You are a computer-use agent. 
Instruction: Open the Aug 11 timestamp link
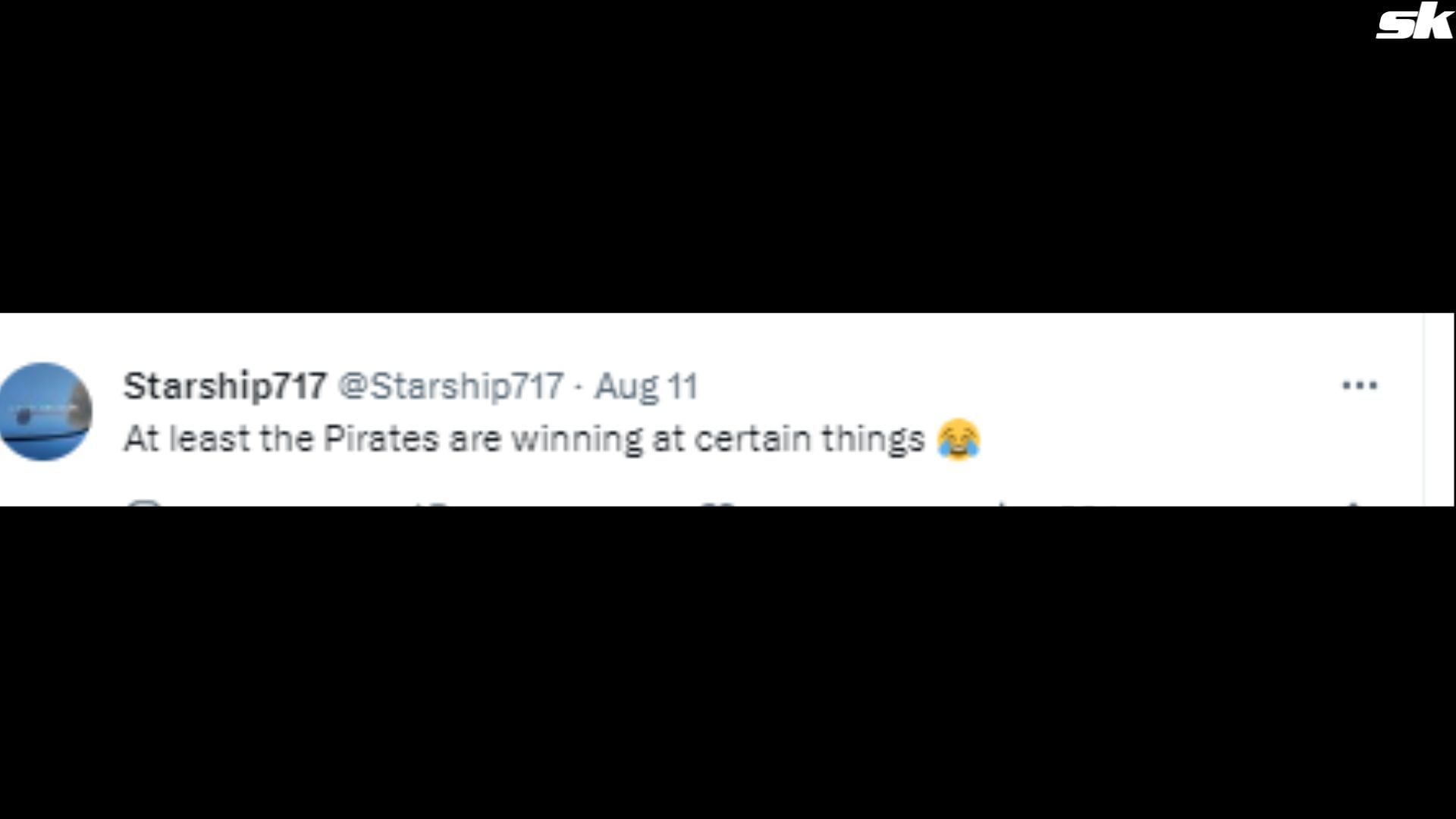[646, 386]
